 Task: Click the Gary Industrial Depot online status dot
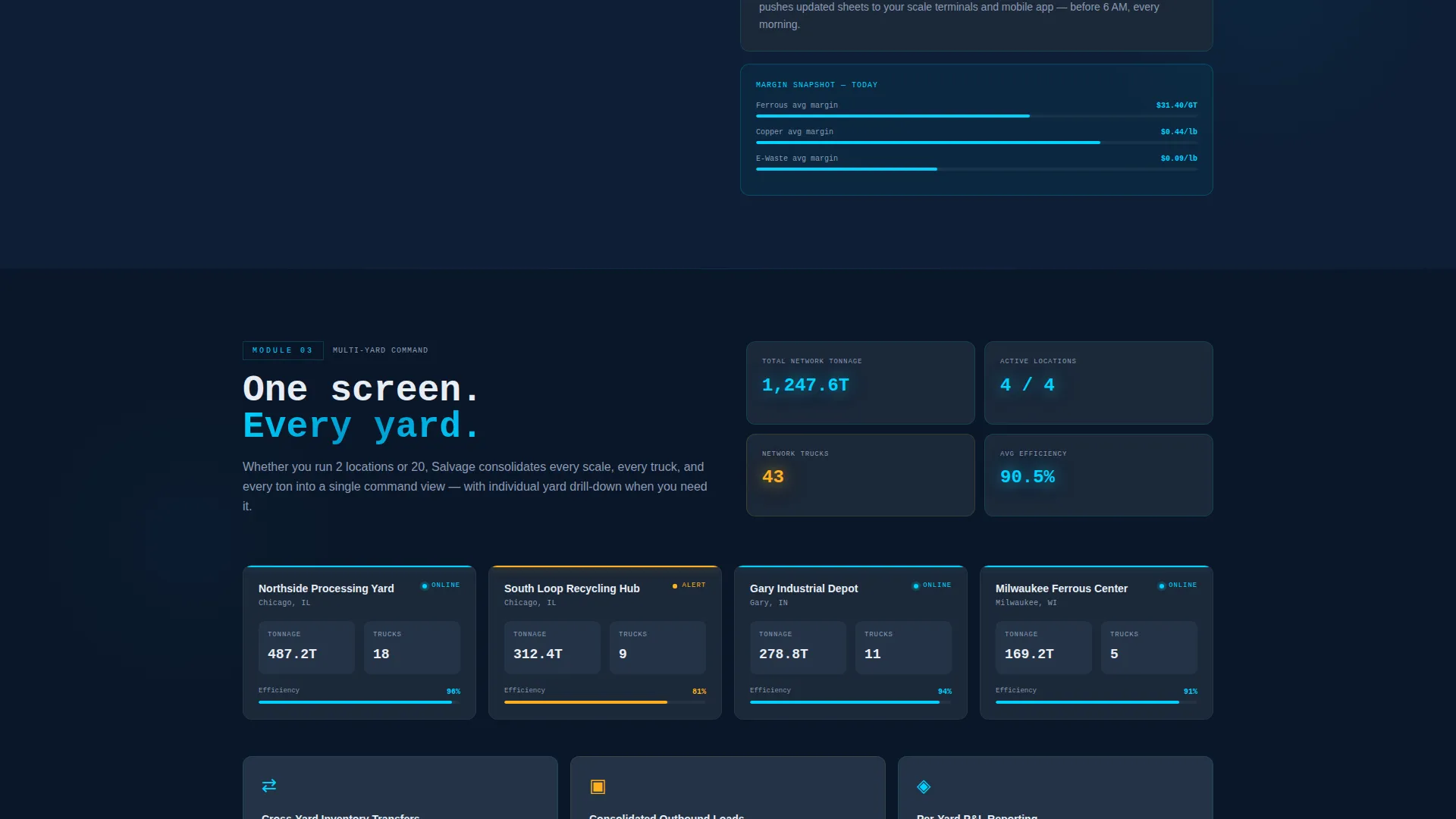click(916, 585)
